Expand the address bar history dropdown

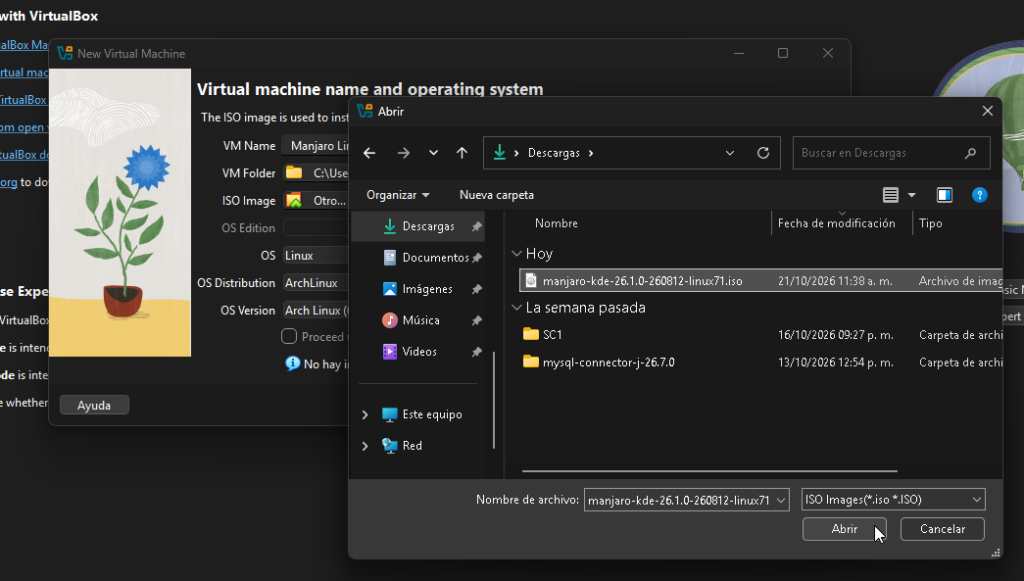729,153
